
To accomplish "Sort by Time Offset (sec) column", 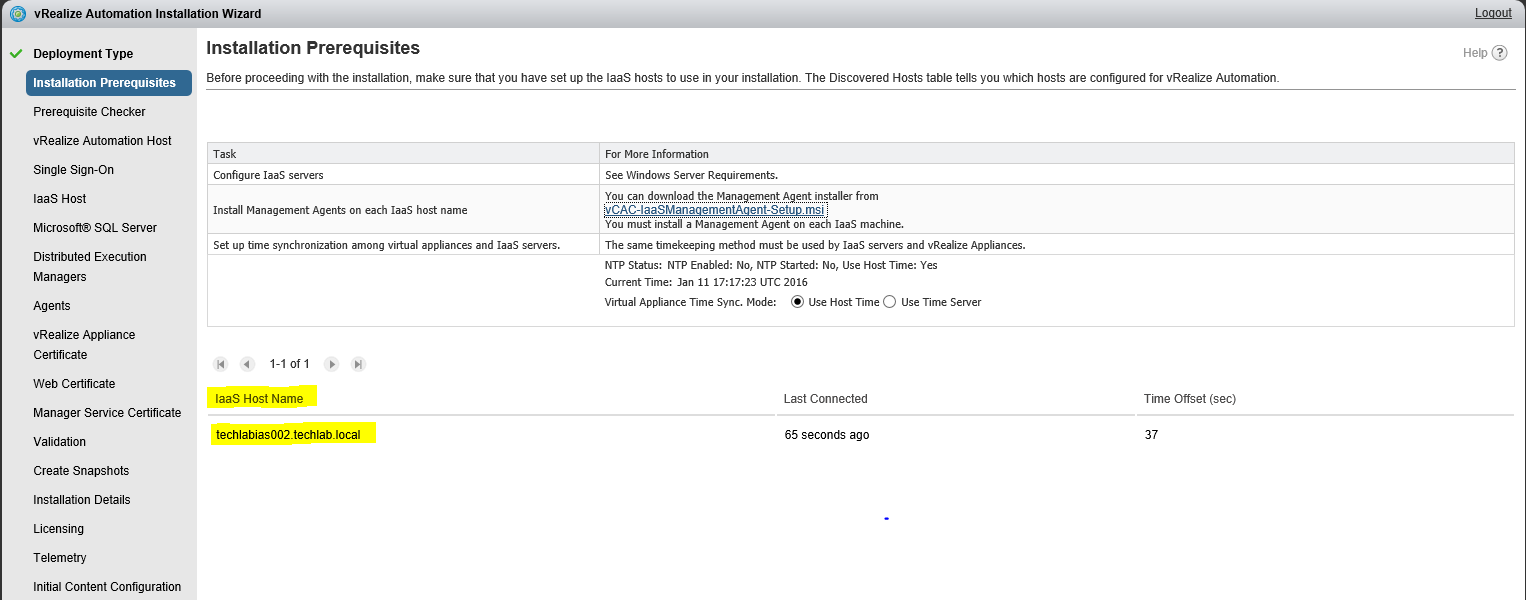I will (1190, 399).
